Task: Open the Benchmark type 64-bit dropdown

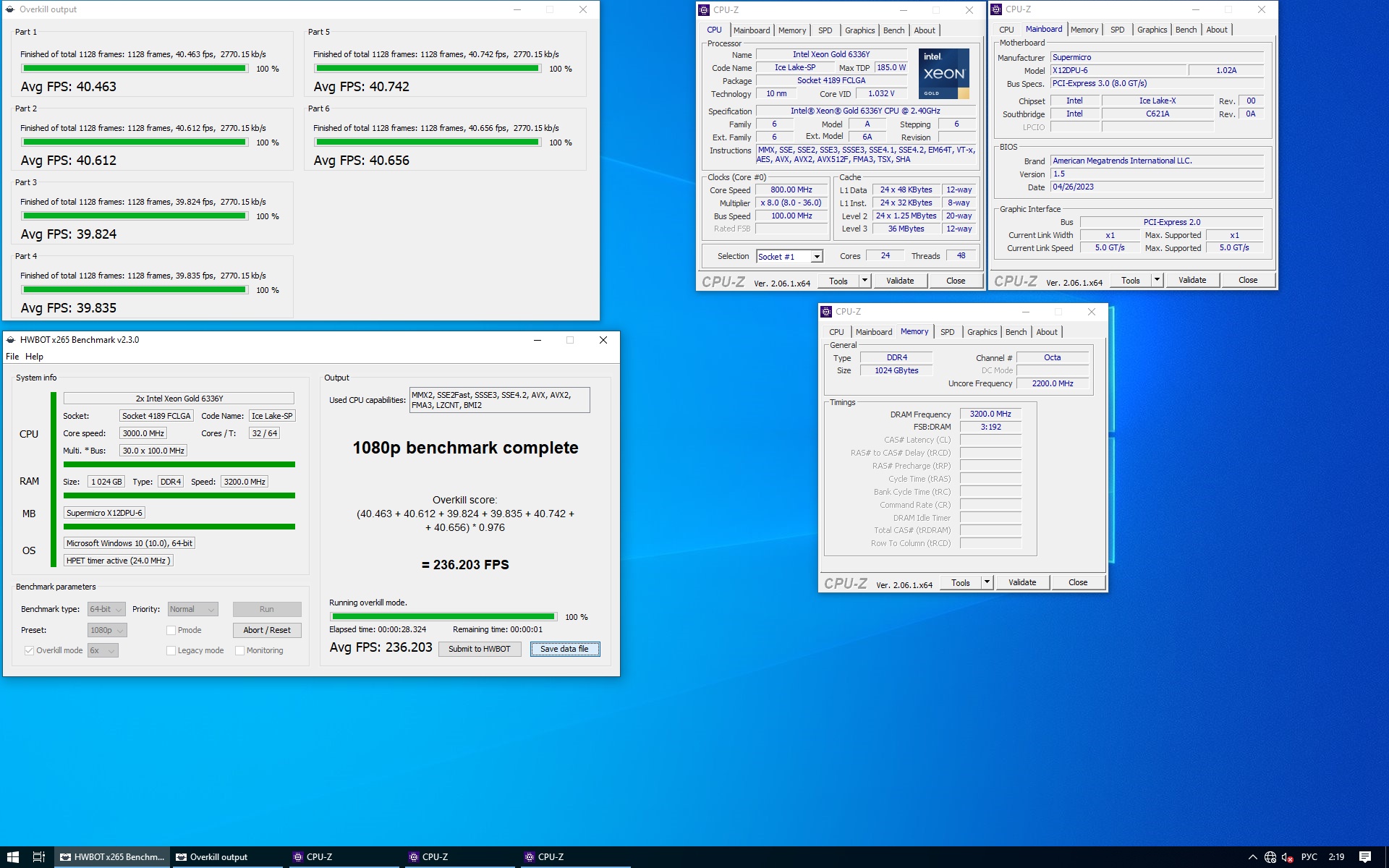Action: 106,609
